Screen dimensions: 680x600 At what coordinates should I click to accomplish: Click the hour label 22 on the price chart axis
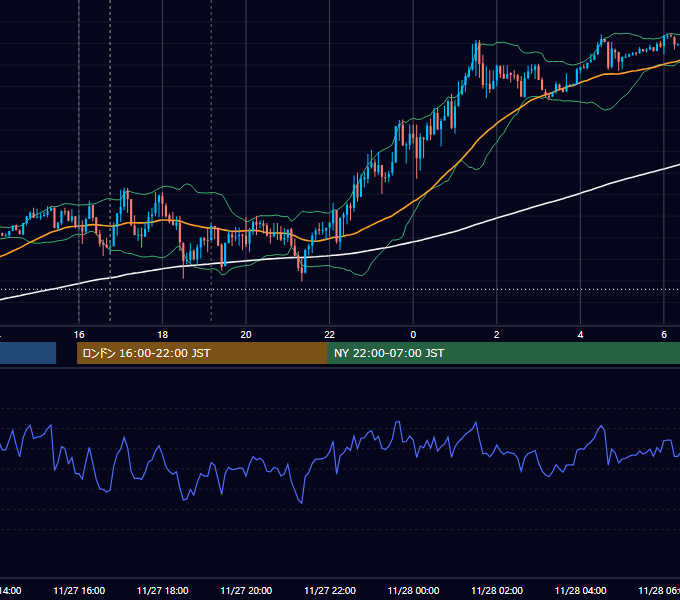(330, 335)
